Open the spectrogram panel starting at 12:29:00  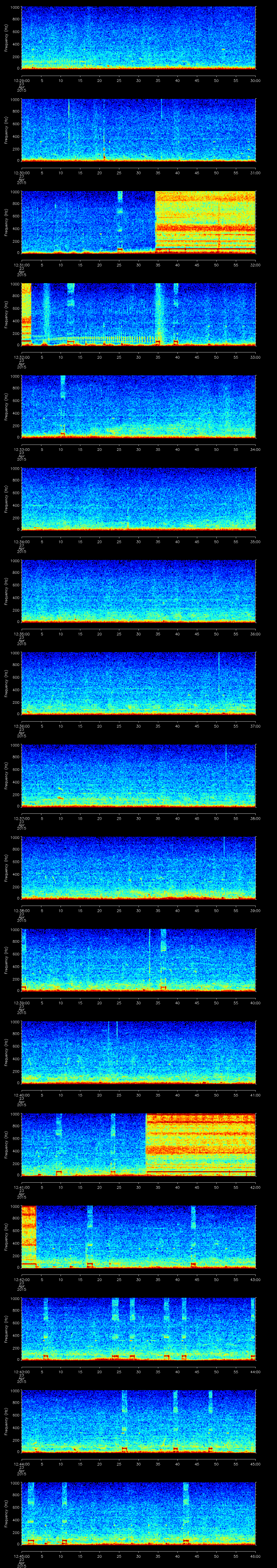(138, 38)
